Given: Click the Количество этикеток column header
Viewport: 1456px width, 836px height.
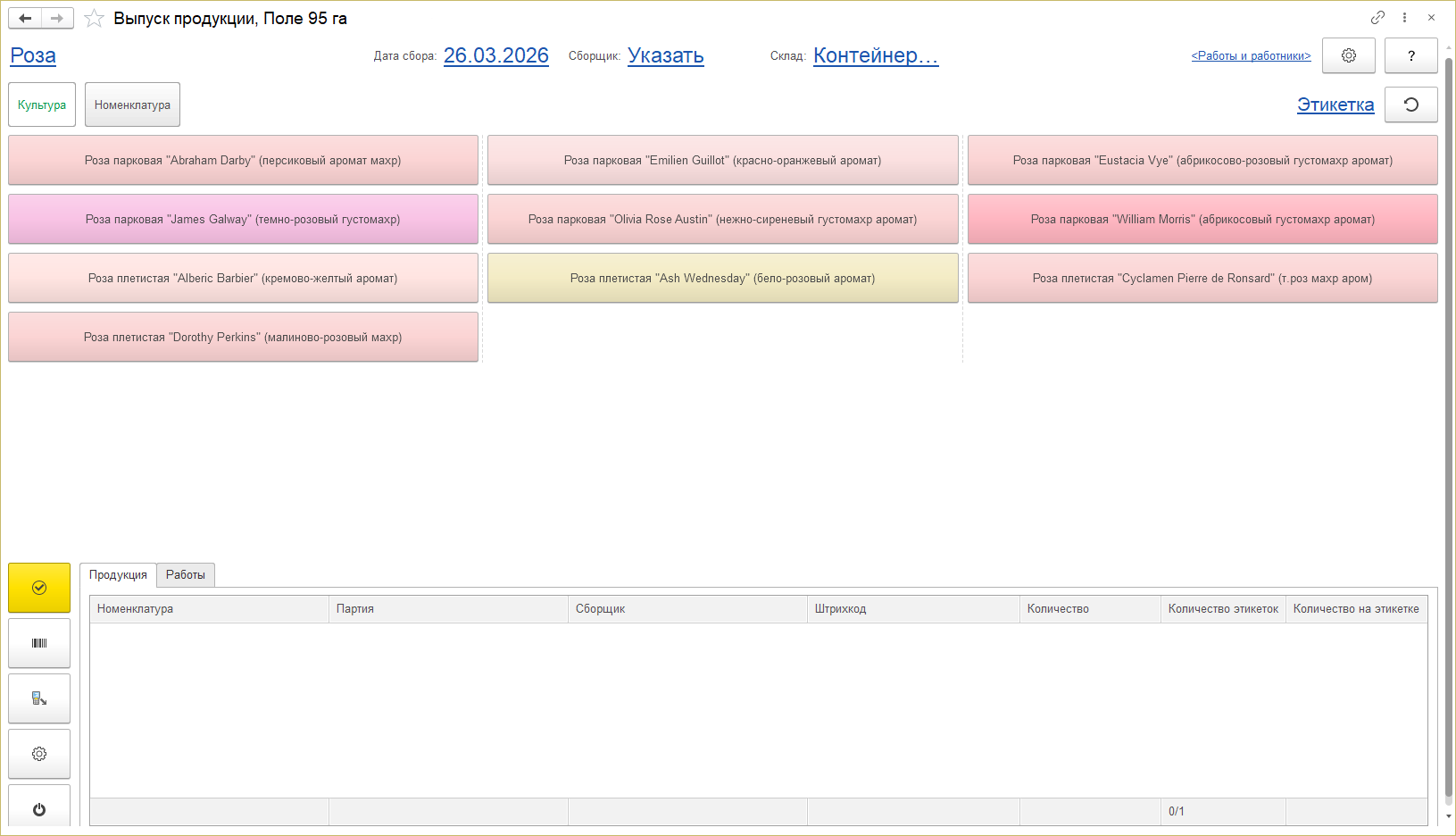Looking at the screenshot, I should (1224, 609).
